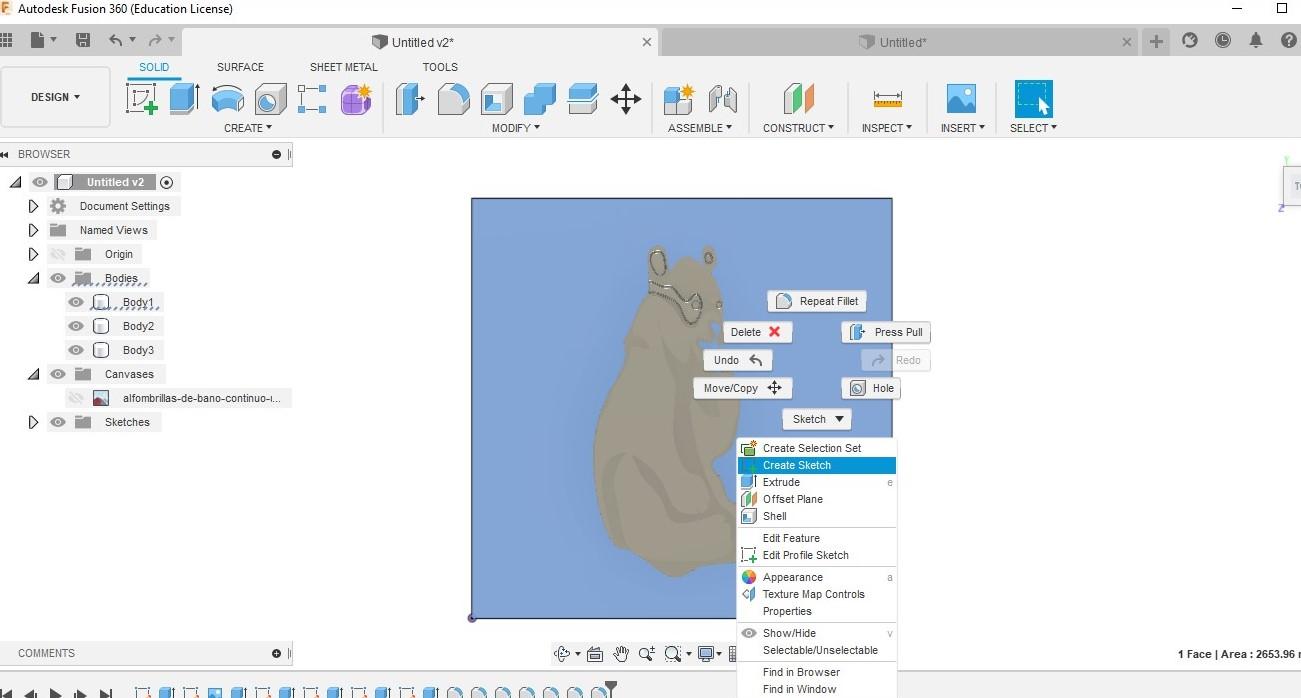Toggle visibility of Body3
Screen dimensions: 1301x698
(x=76, y=350)
